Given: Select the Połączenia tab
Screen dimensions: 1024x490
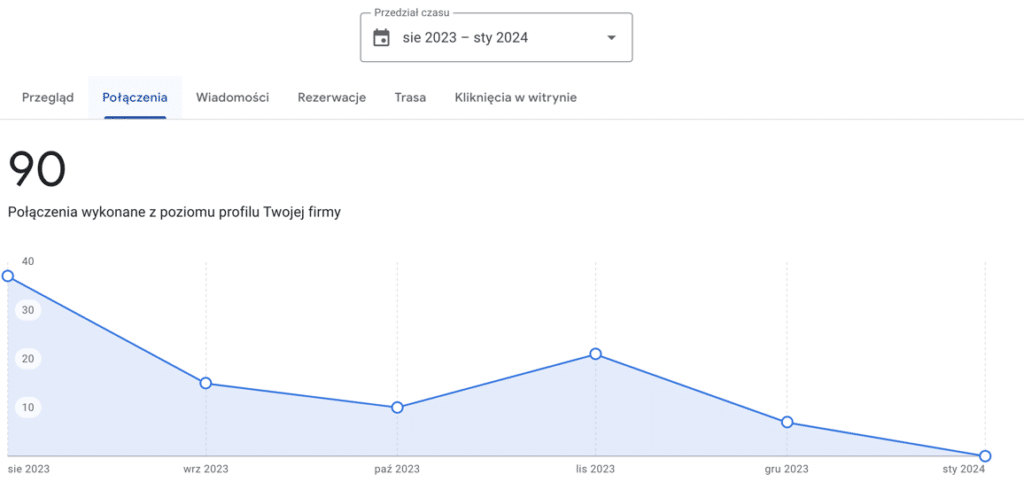Looking at the screenshot, I should pyautogui.click(x=135, y=97).
